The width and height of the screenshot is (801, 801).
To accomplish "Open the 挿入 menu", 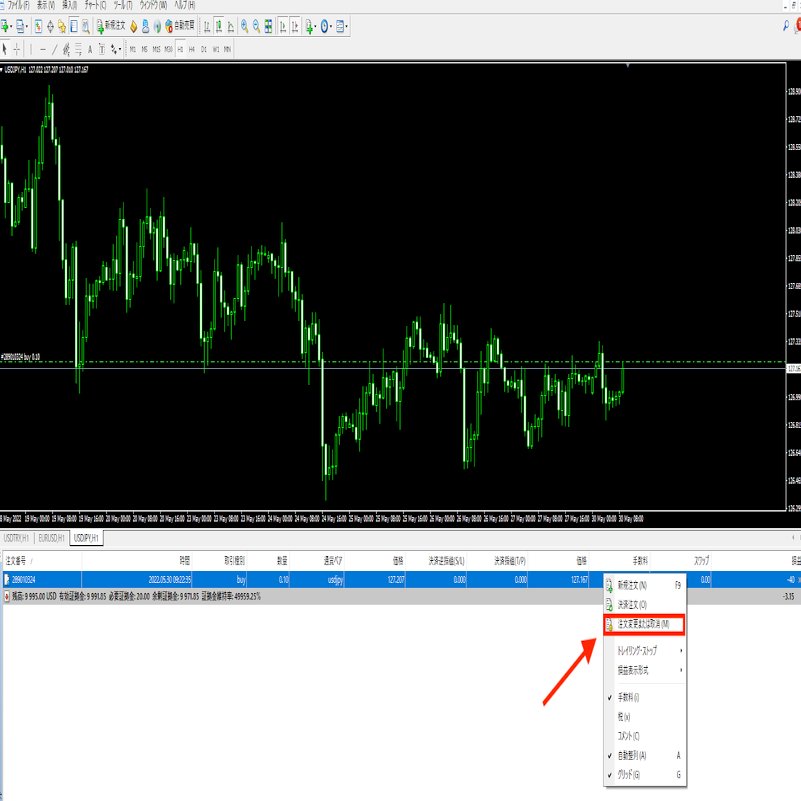I will (x=69, y=6).
